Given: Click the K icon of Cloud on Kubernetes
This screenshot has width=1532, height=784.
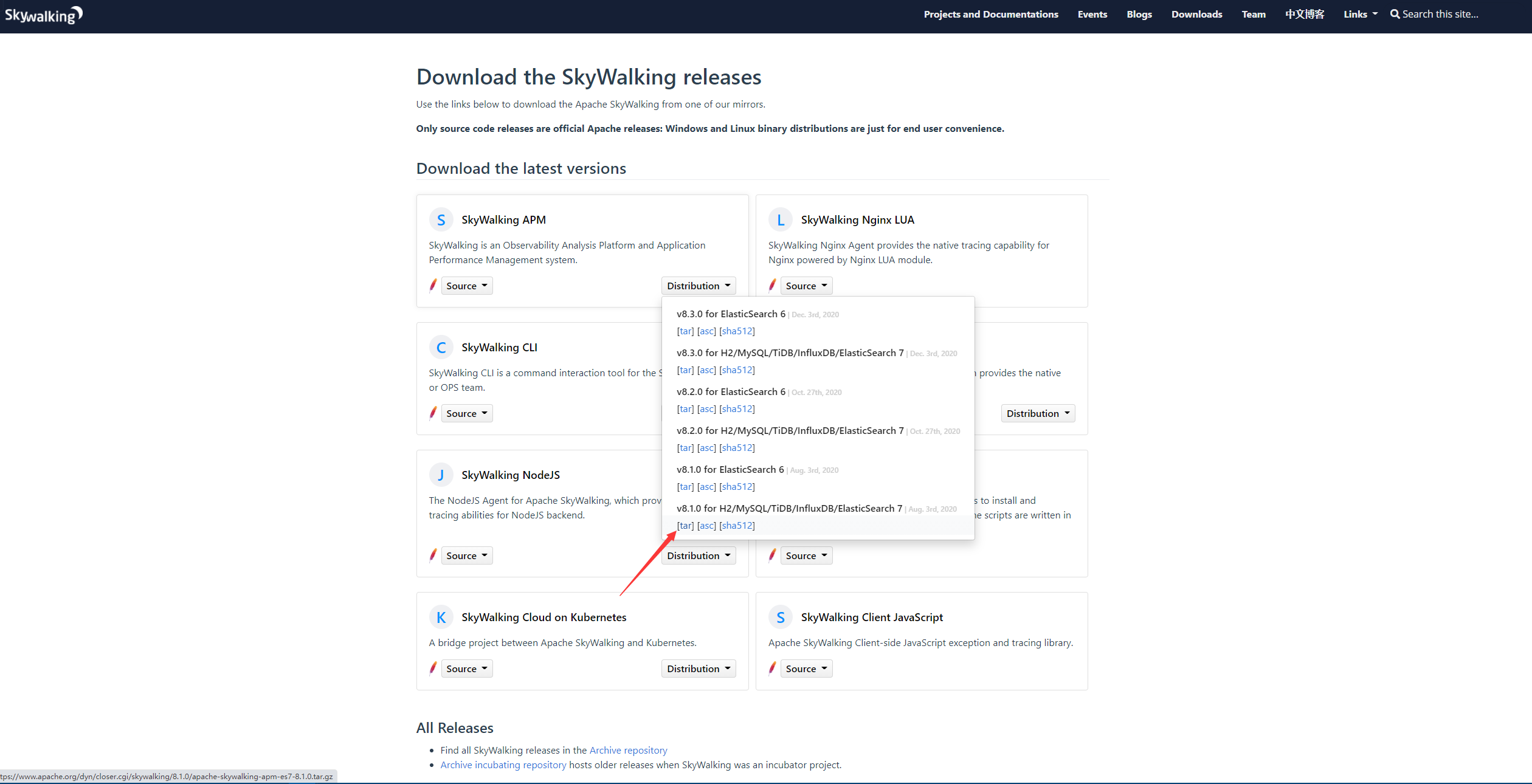Looking at the screenshot, I should click(x=441, y=617).
